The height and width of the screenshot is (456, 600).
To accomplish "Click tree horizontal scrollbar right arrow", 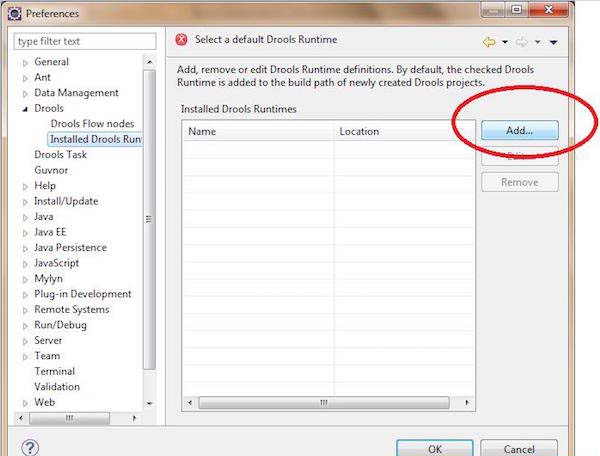I will pyautogui.click(x=134, y=418).
